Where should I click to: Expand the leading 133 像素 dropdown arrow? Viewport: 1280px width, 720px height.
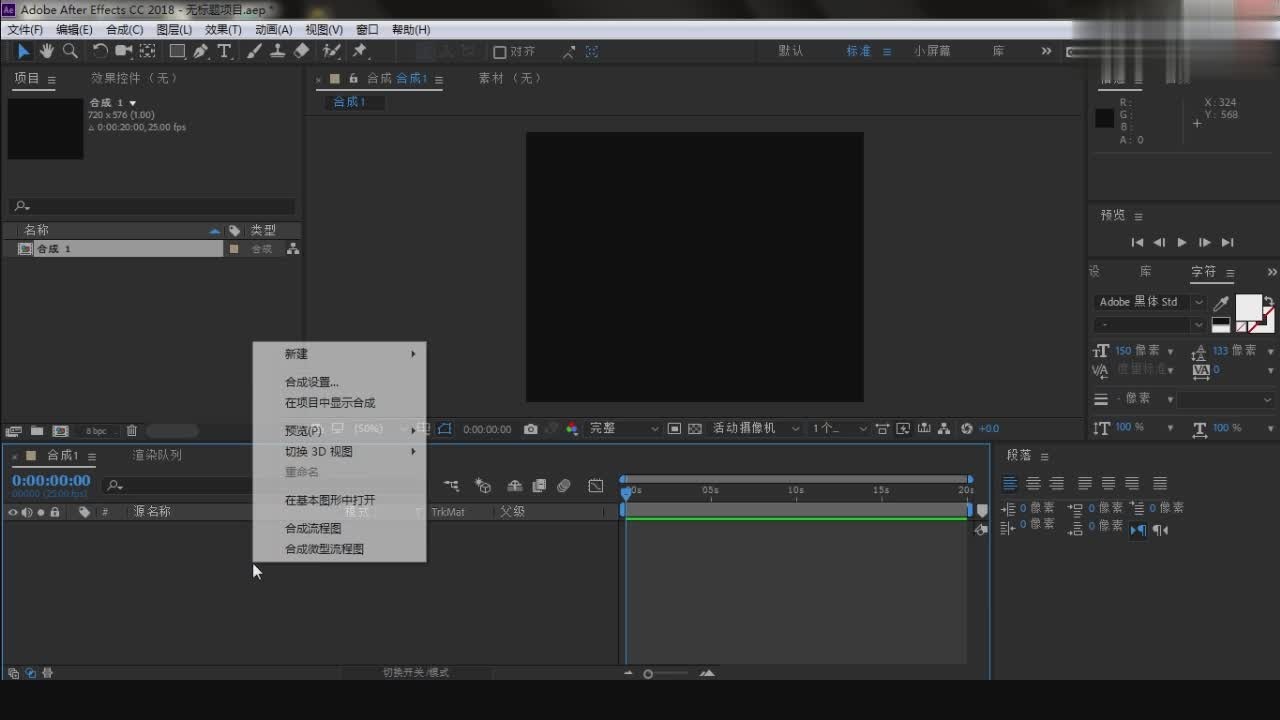point(1271,352)
